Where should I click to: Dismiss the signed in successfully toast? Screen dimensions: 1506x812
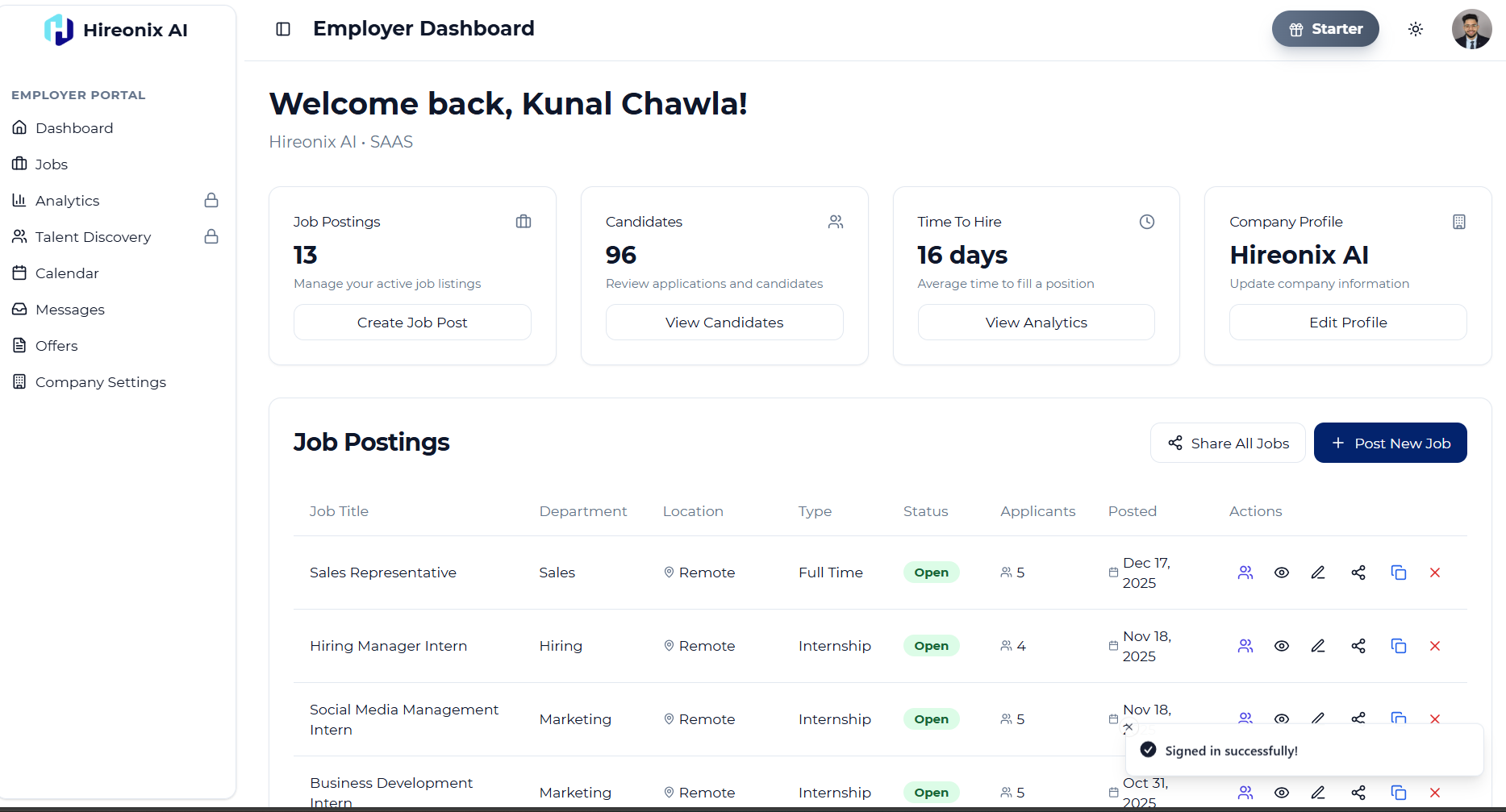point(1128,727)
